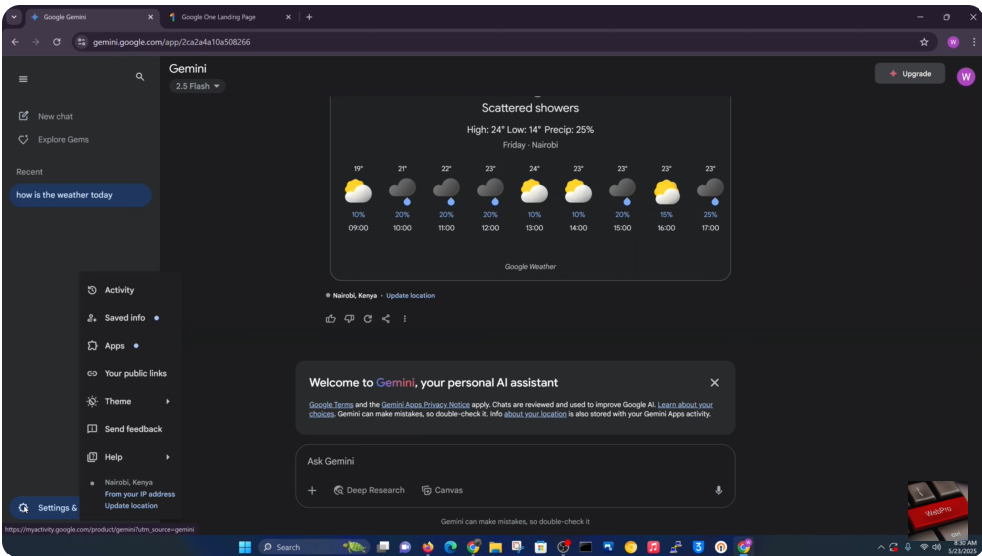Share the weather response

pyautogui.click(x=386, y=319)
